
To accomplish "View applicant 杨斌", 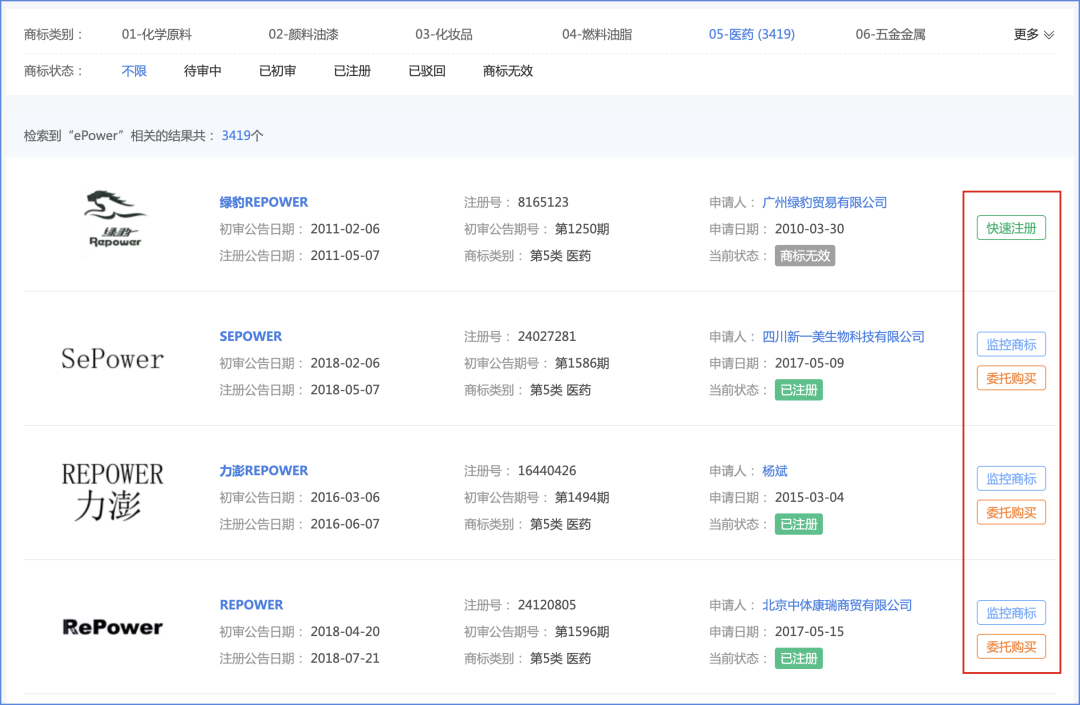I will point(775,471).
